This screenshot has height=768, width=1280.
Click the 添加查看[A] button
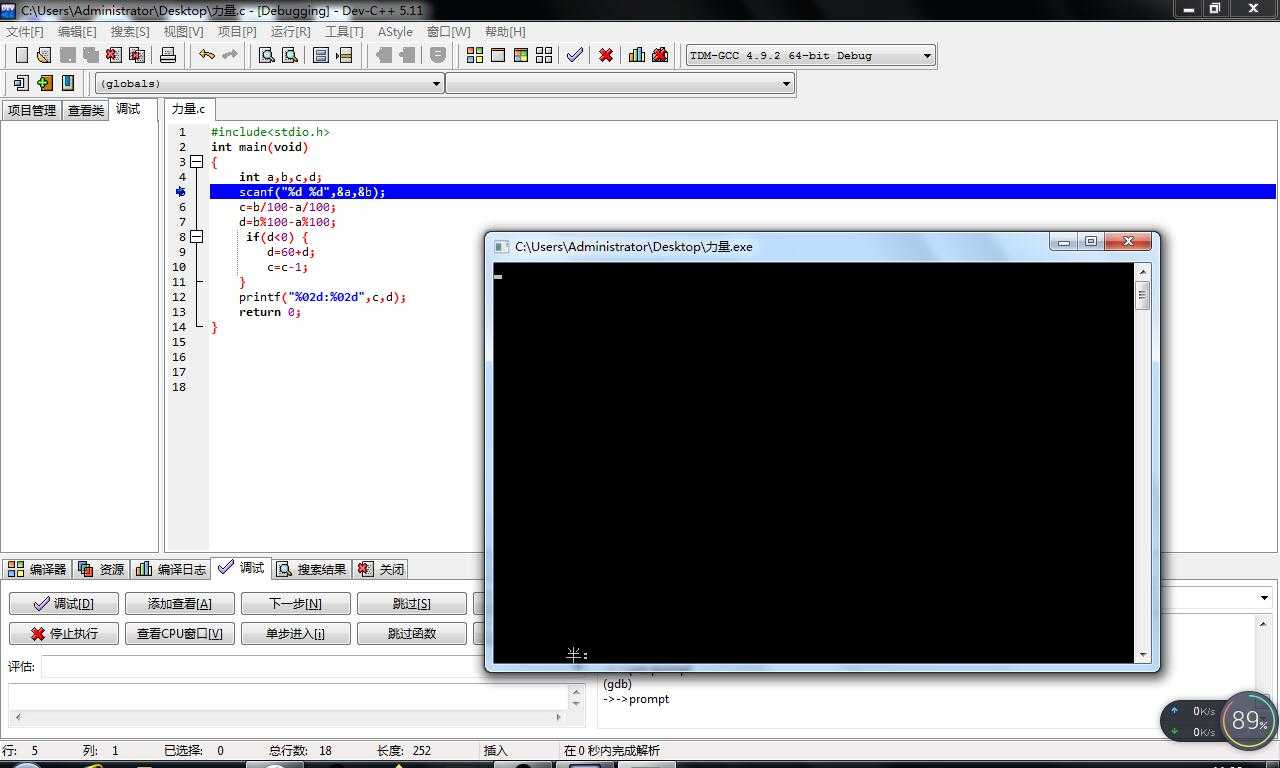[x=180, y=604]
